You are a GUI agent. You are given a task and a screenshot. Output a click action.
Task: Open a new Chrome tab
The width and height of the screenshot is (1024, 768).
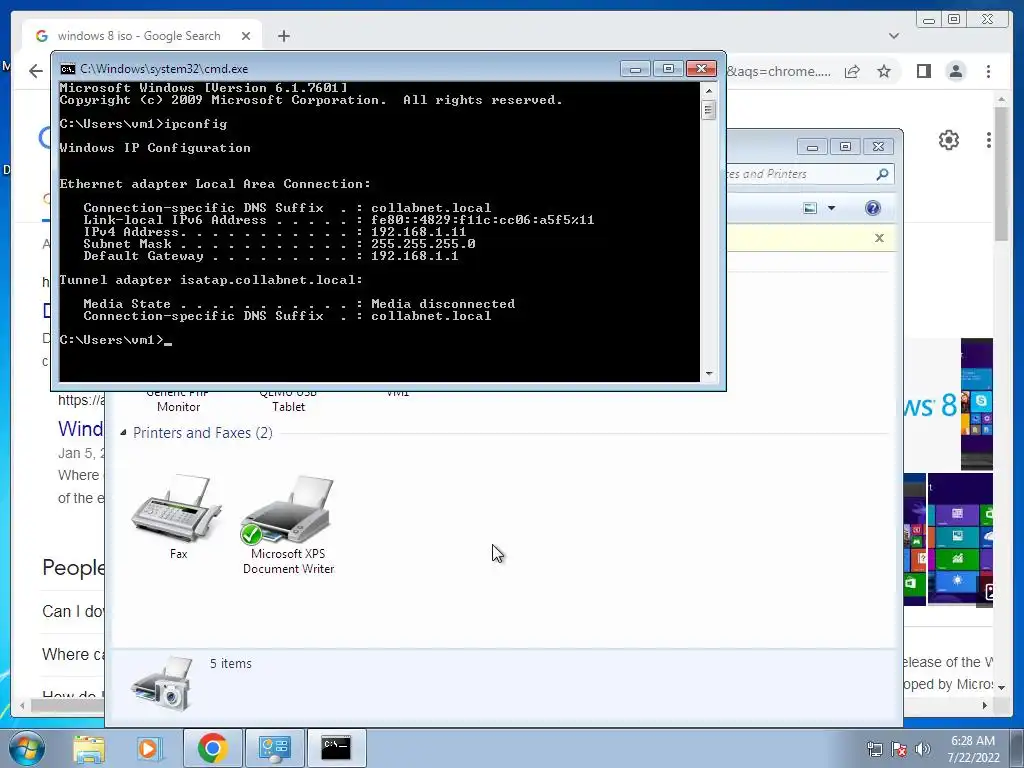tap(283, 36)
